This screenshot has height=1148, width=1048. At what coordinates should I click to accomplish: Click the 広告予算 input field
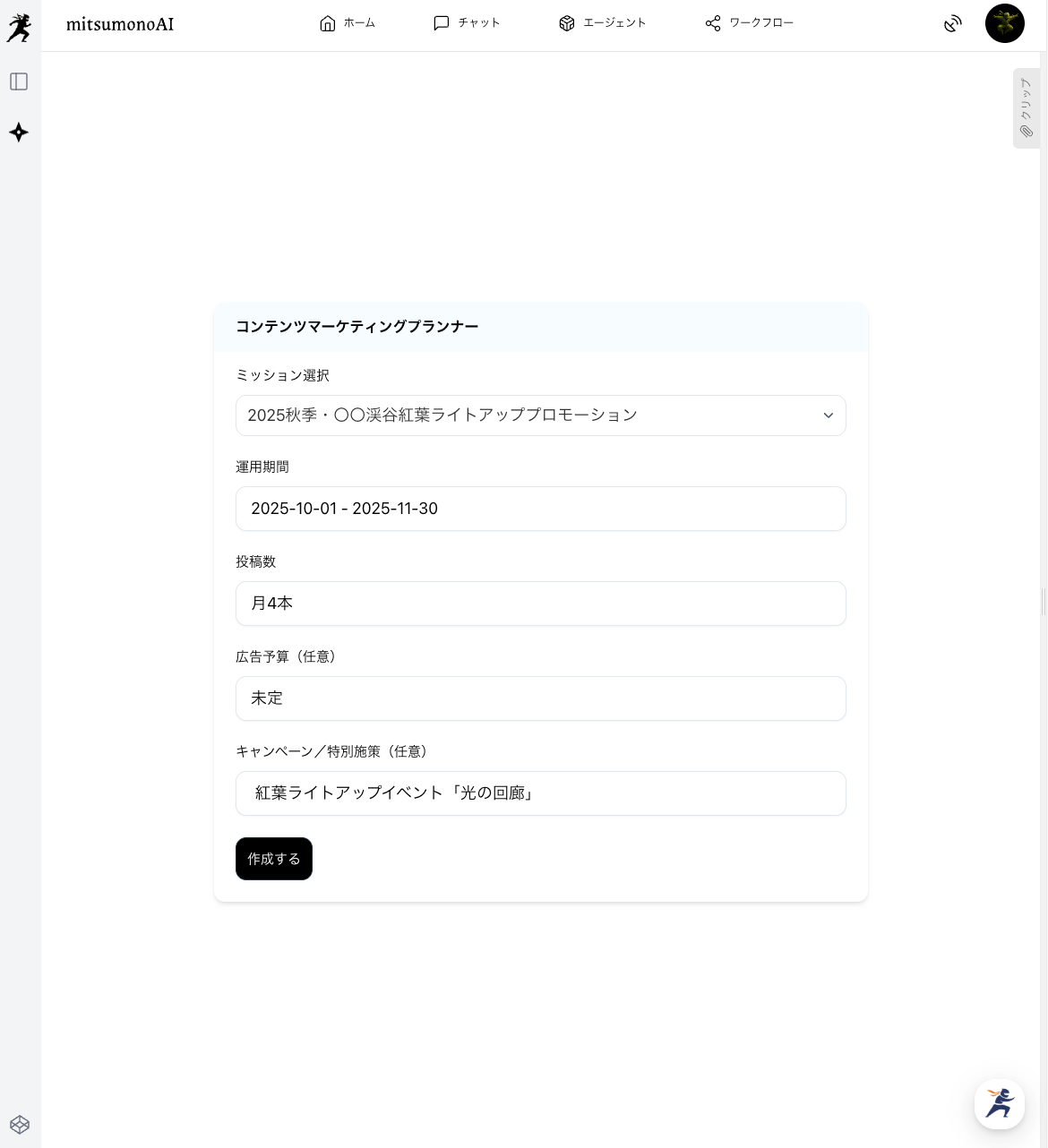(x=540, y=698)
